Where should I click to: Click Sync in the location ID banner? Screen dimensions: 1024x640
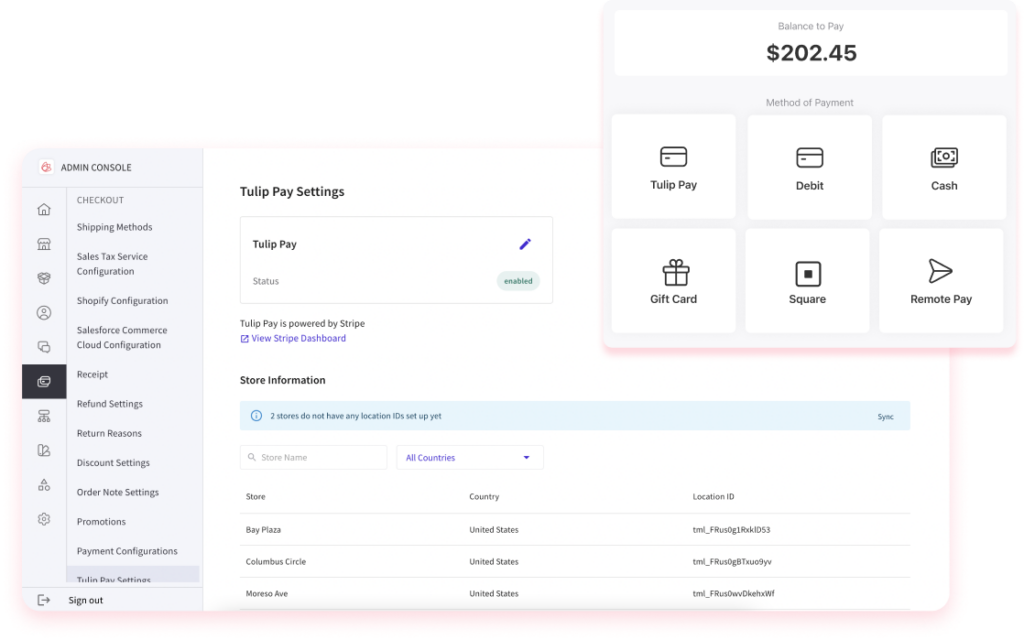(x=886, y=417)
